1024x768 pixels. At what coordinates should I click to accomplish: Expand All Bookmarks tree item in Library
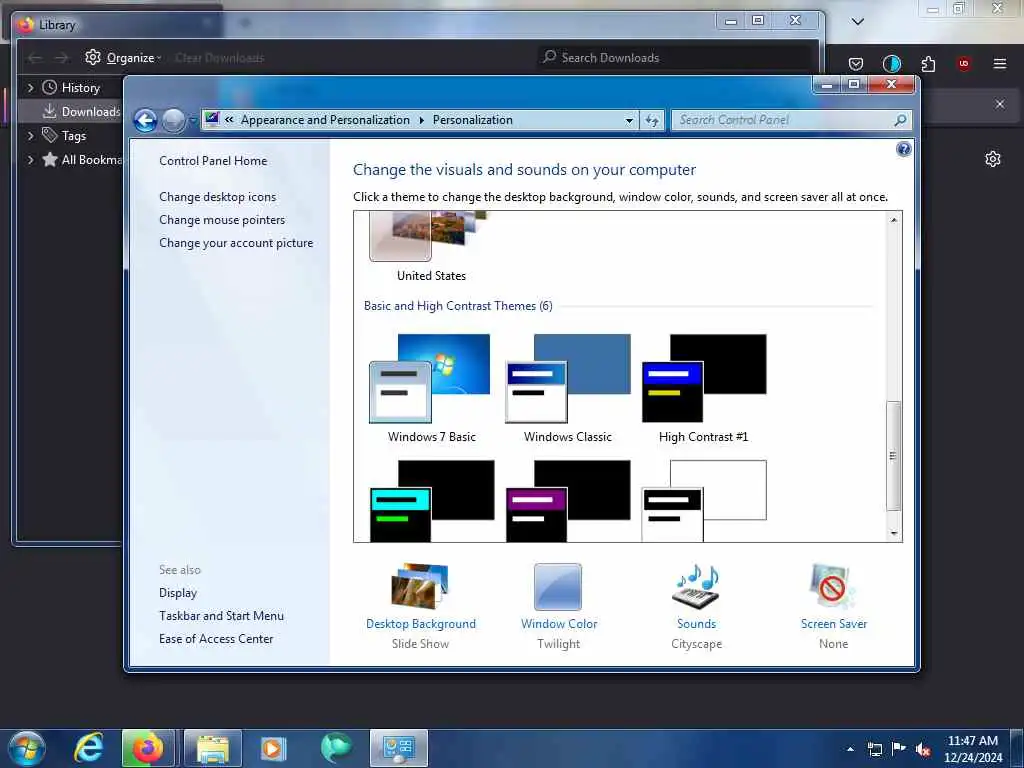point(30,160)
